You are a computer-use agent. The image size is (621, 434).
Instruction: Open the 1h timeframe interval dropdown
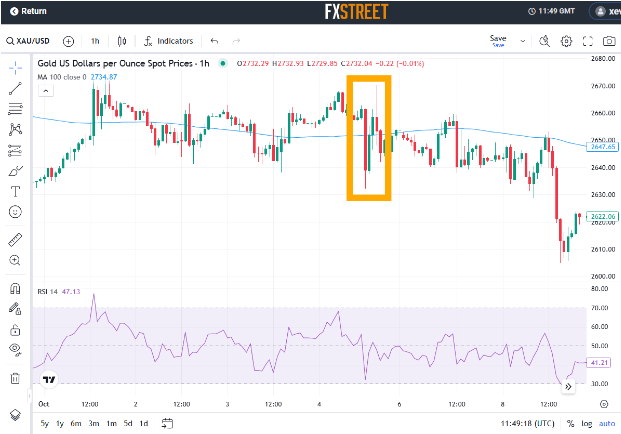coord(95,41)
